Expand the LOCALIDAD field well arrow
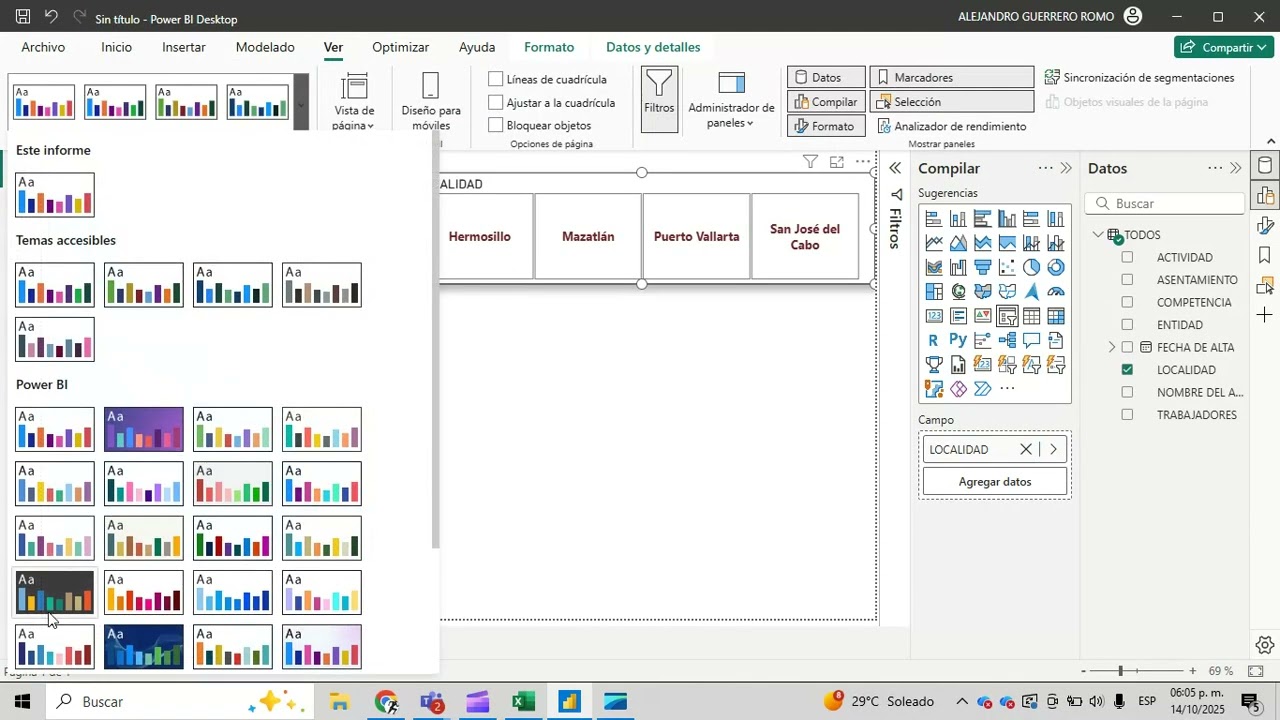This screenshot has width=1280, height=720. click(x=1053, y=450)
